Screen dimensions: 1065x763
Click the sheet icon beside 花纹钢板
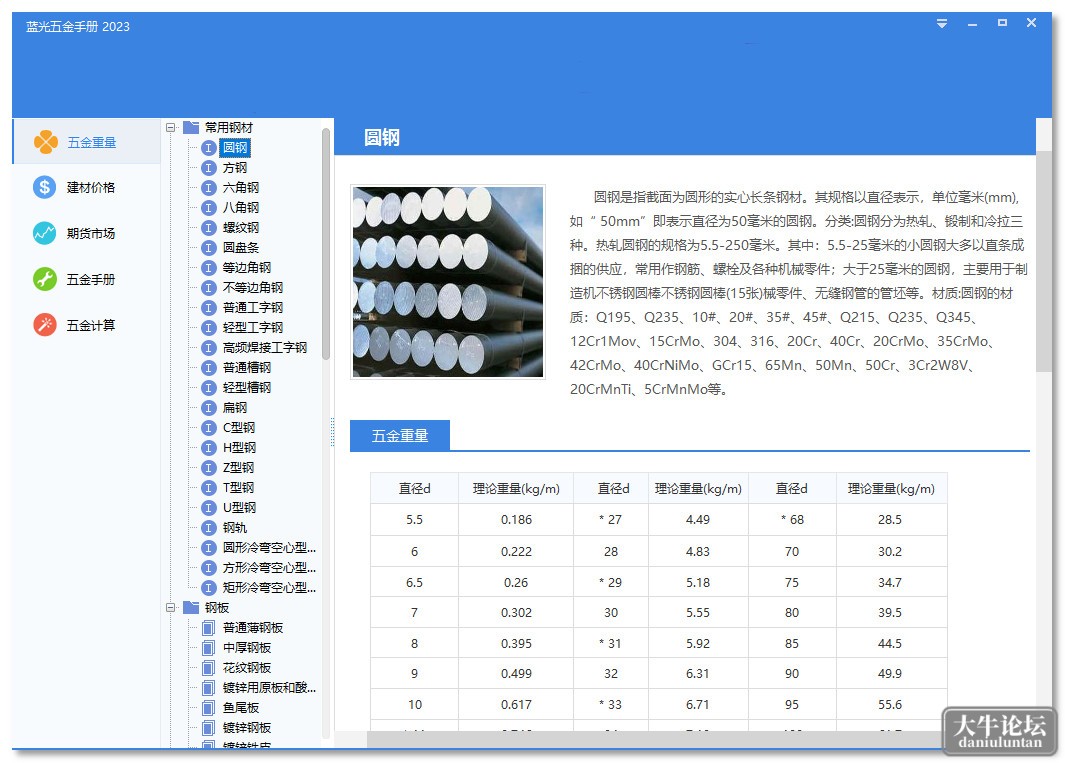click(209, 668)
